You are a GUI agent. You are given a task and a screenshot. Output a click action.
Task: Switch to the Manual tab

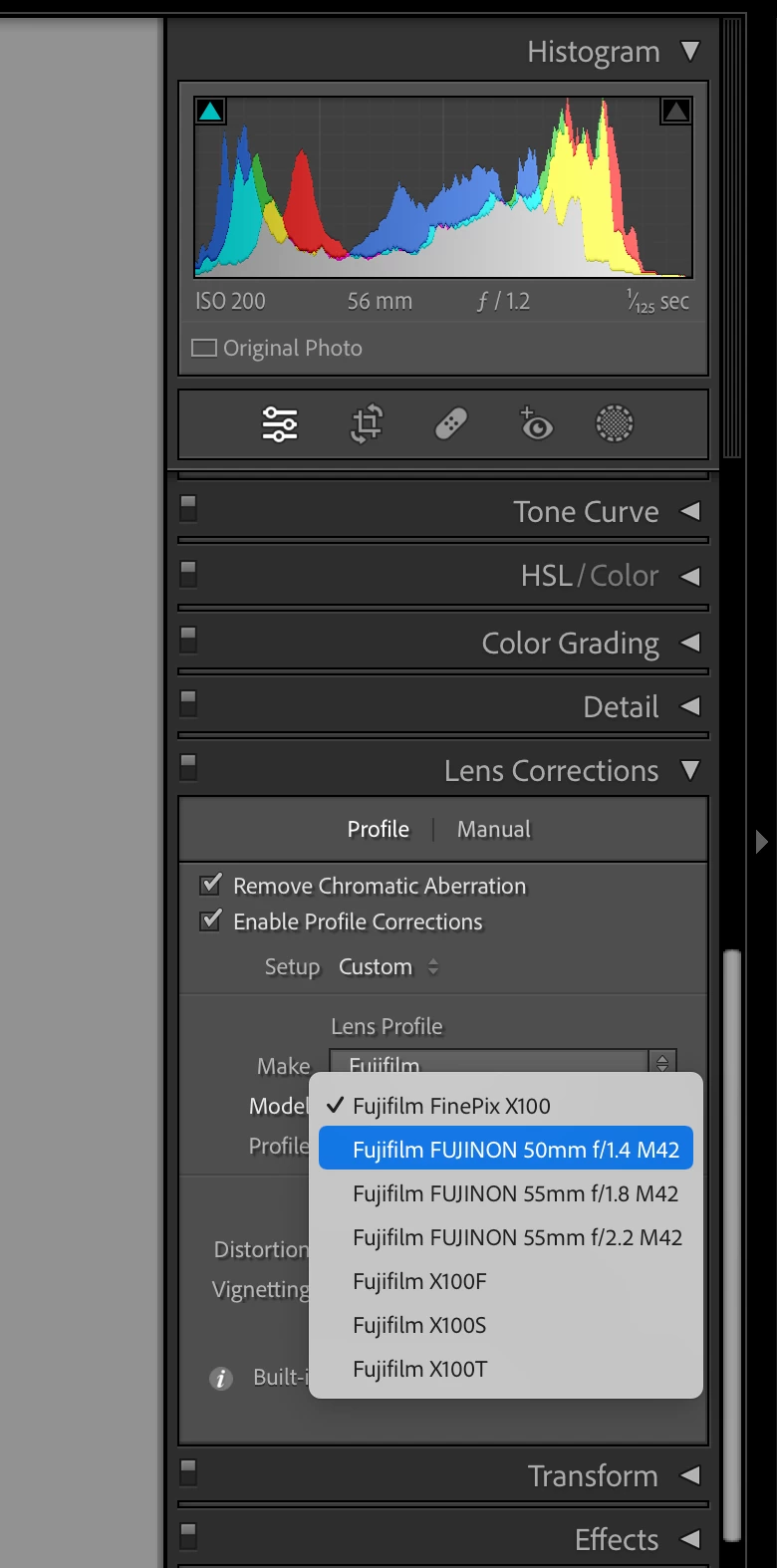(494, 829)
